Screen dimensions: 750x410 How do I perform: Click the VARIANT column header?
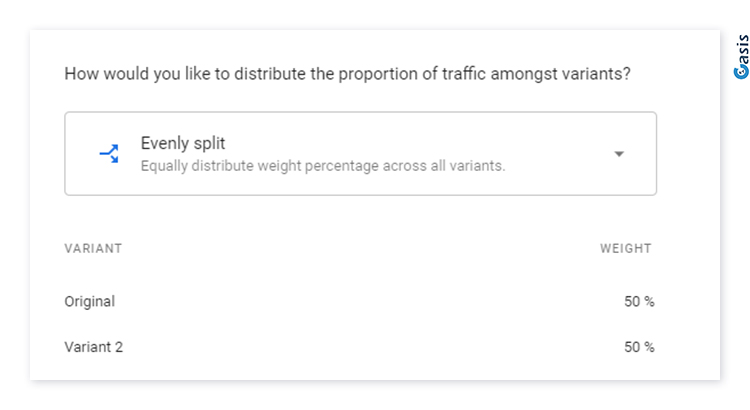[93, 248]
